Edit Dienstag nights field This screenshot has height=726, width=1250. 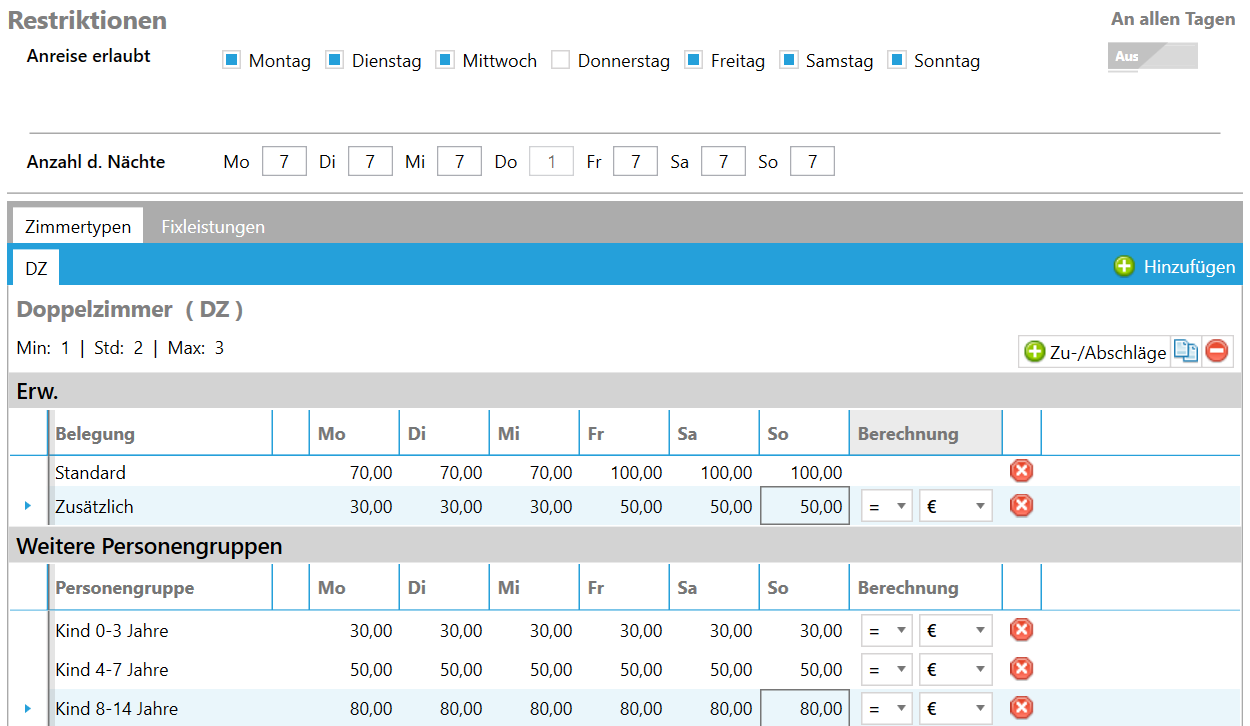[370, 161]
